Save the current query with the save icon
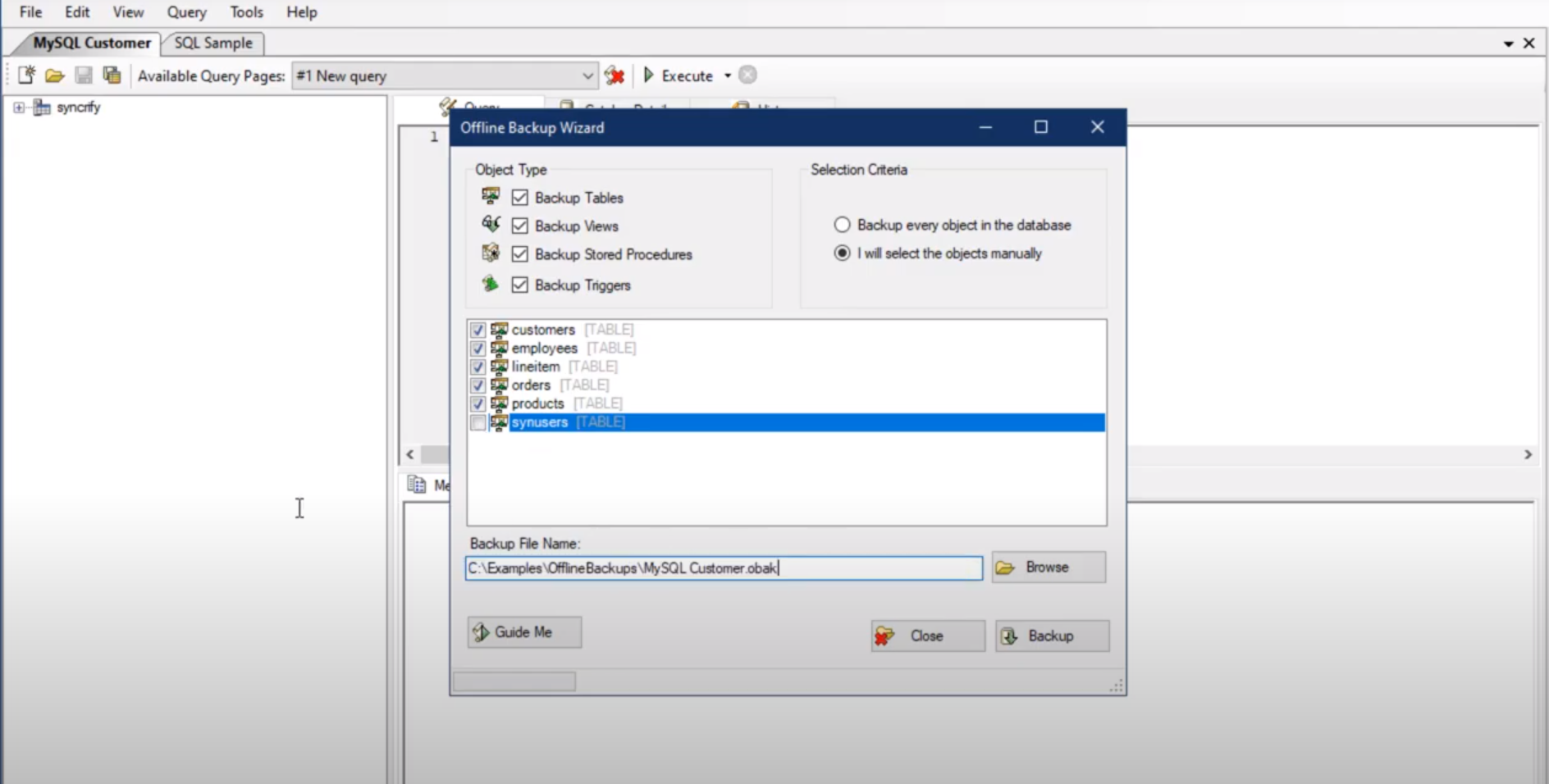1549x784 pixels. pyautogui.click(x=83, y=75)
